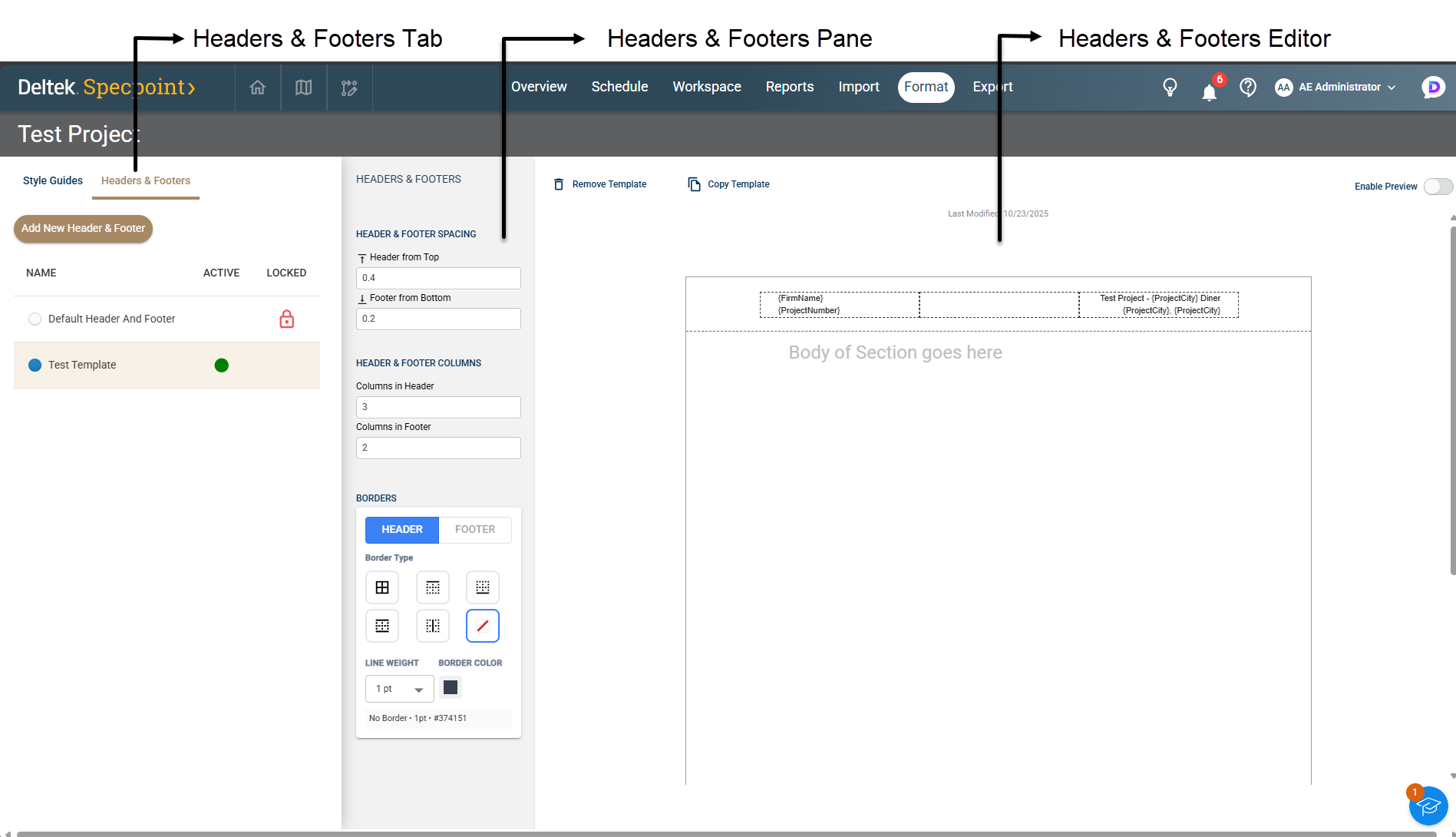Viewport: 1456px width, 837px height.
Task: Select the Test Template radio button
Action: tap(35, 365)
